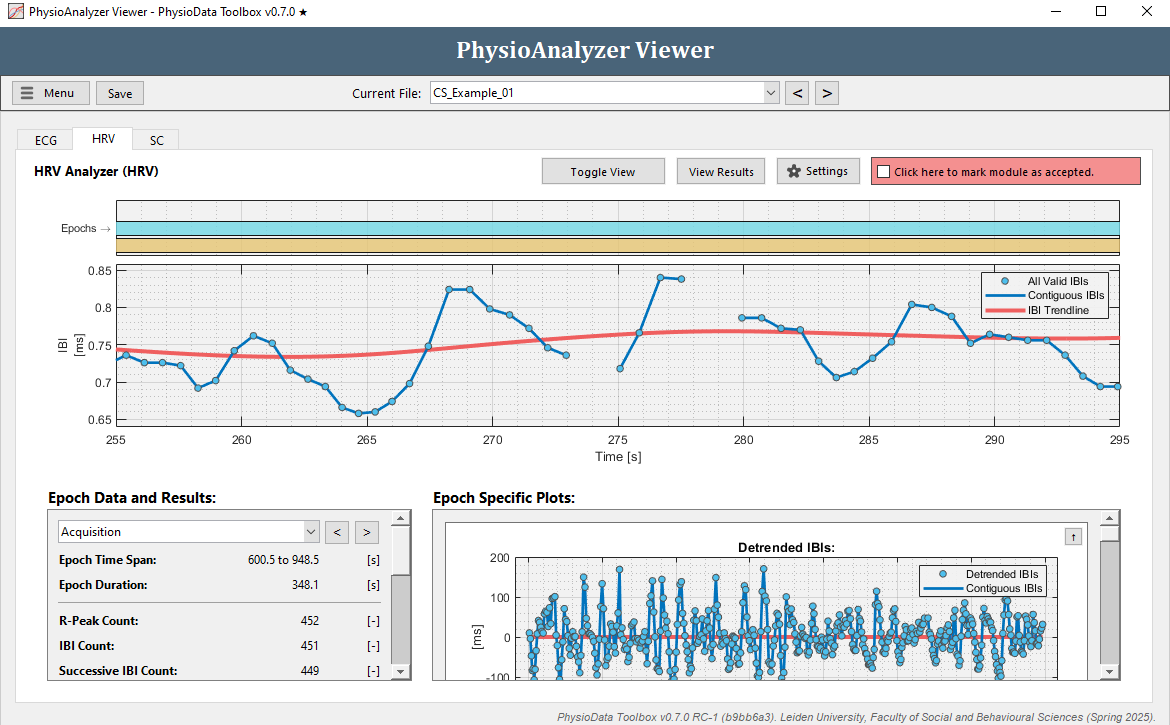Click the Epoch Specific Plots scrollbar up arrow
This screenshot has width=1170, height=725.
pos(1109,517)
